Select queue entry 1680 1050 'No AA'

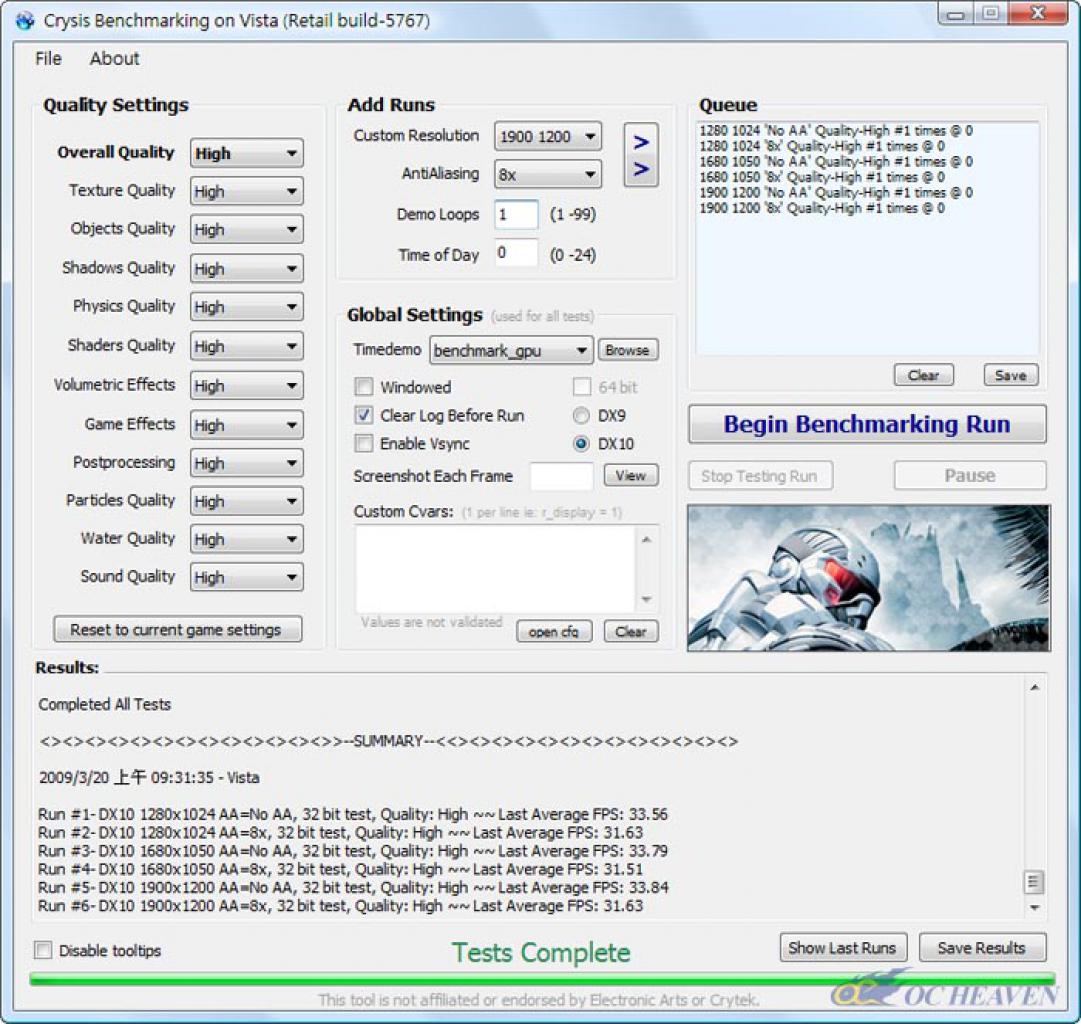pos(836,161)
